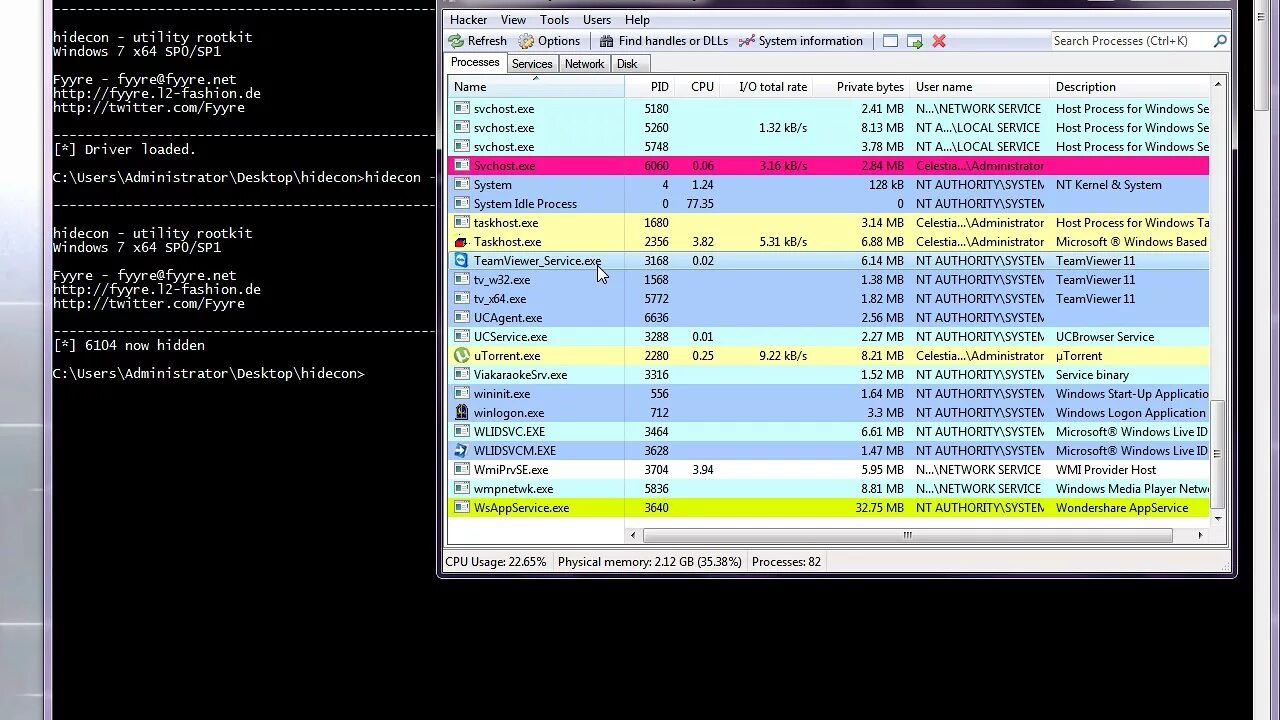Click the red X kill window icon
Image resolution: width=1280 pixels, height=720 pixels.
tap(939, 41)
